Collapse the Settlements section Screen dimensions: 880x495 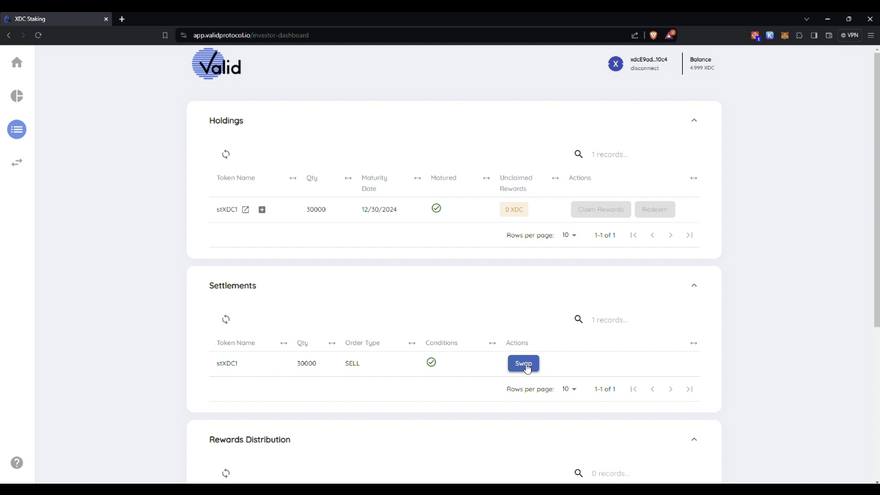coord(694,285)
